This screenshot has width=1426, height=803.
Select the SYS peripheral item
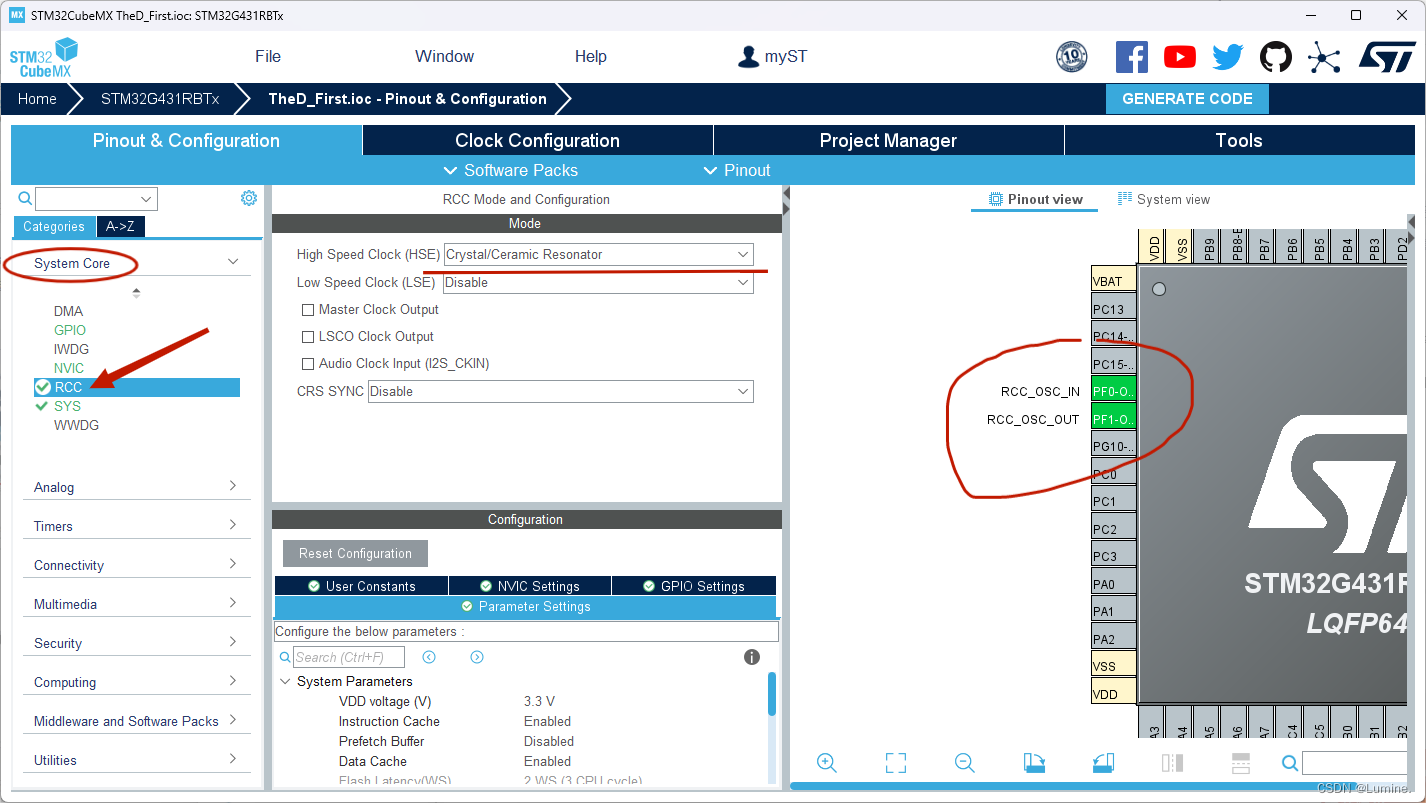[67, 406]
